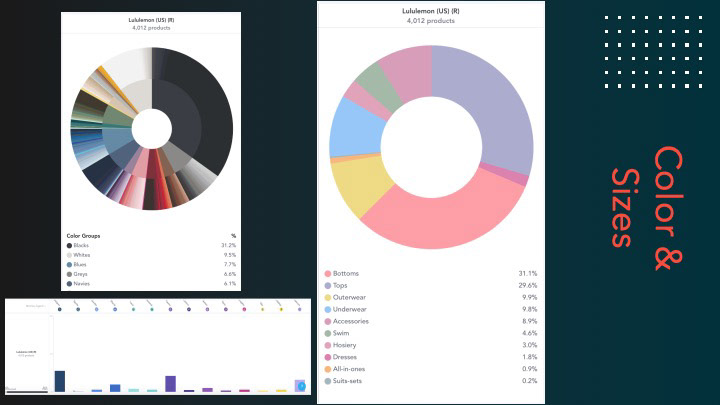The width and height of the screenshot is (720, 405).
Task: Click the first navy circle marker above bars
Action: click(x=60, y=309)
